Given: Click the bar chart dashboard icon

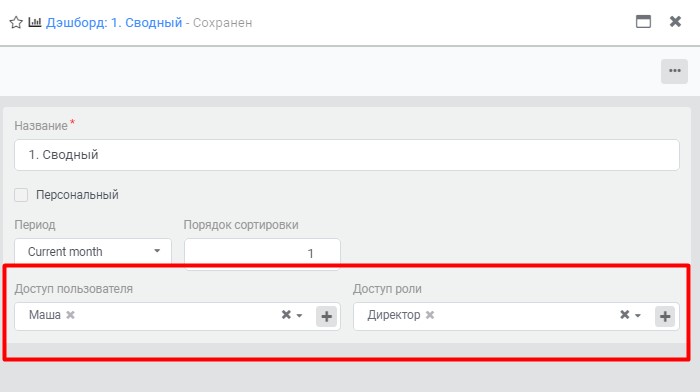Looking at the screenshot, I should pyautogui.click(x=34, y=22).
